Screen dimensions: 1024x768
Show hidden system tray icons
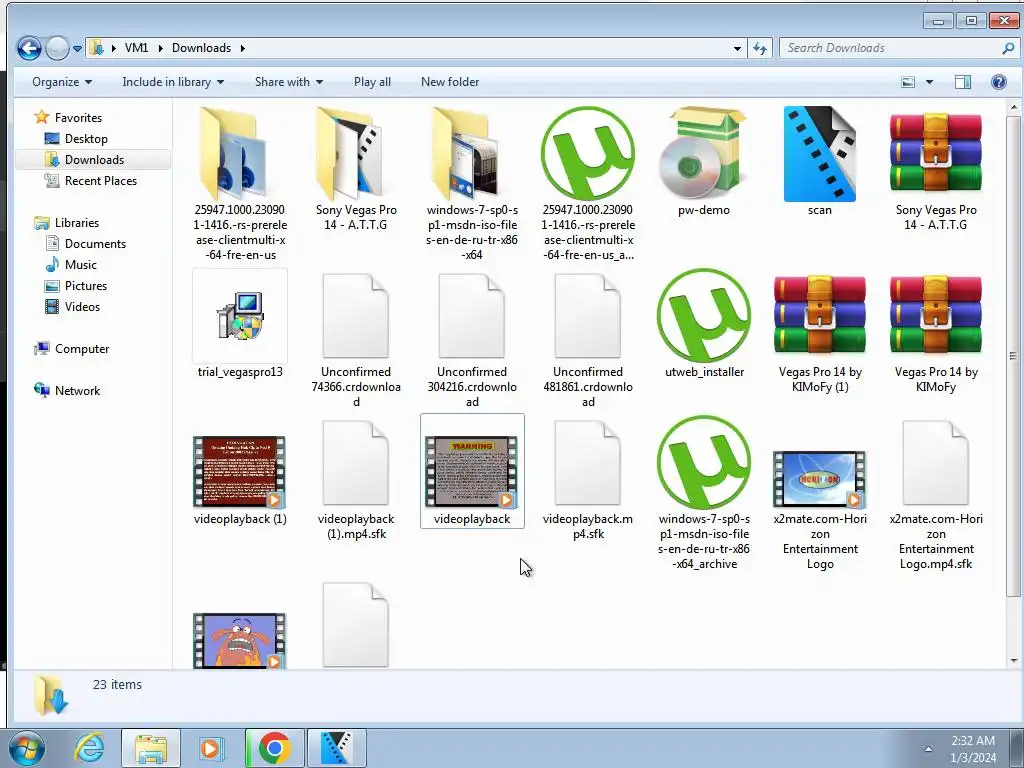928,749
